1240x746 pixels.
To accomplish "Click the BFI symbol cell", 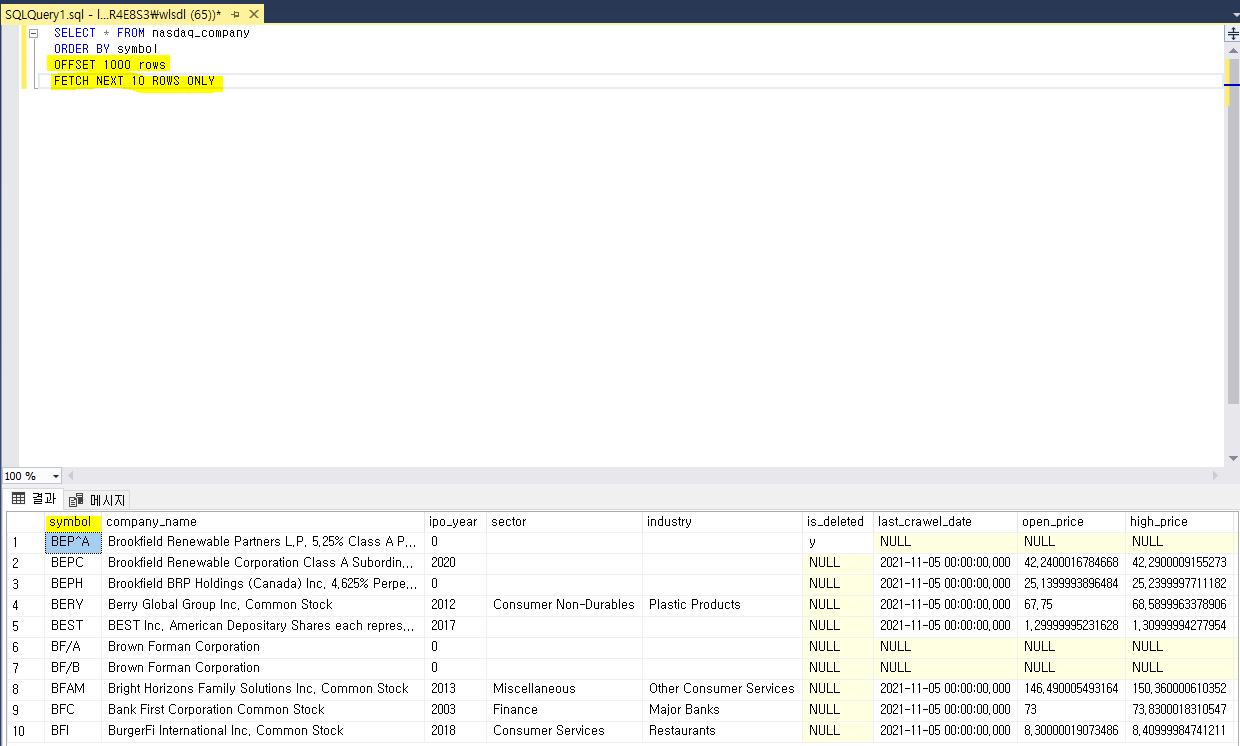I will [73, 731].
